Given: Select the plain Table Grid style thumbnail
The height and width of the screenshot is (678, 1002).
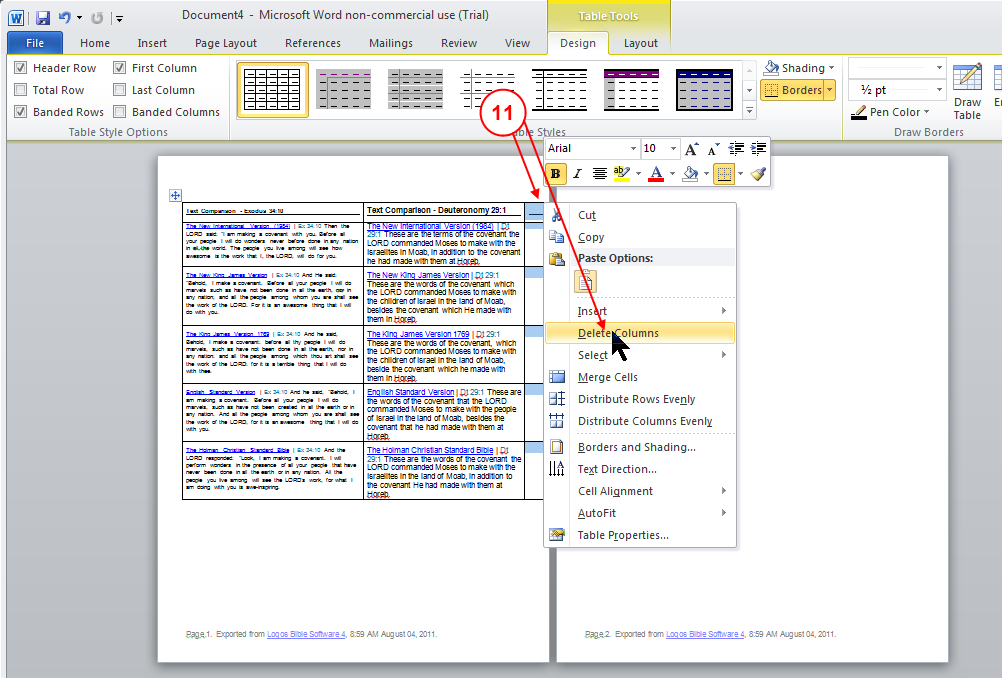Looking at the screenshot, I should (273, 90).
